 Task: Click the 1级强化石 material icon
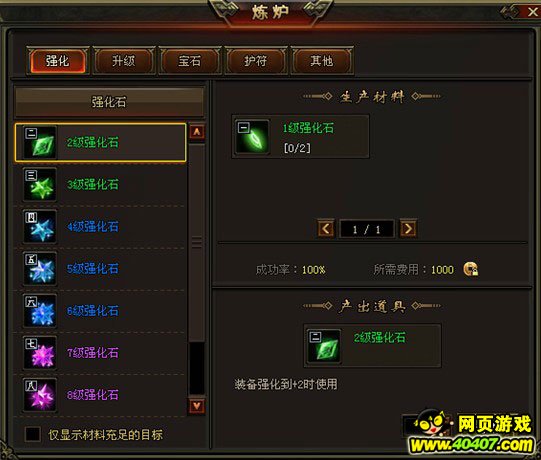[252, 137]
